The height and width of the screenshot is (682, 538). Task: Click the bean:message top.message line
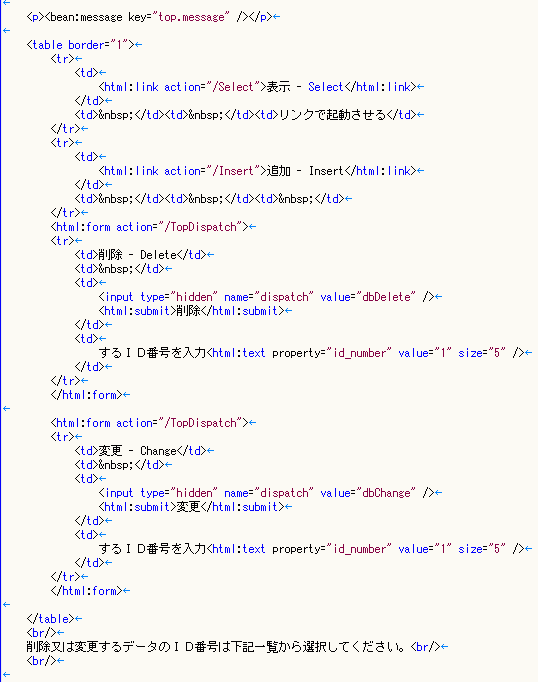[149, 17]
